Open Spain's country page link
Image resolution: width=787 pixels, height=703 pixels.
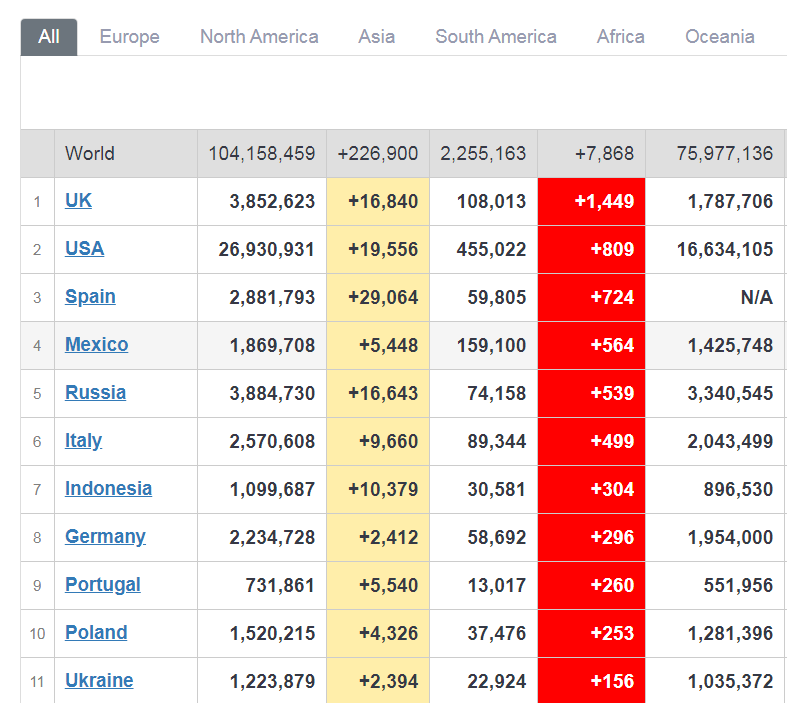tap(90, 297)
